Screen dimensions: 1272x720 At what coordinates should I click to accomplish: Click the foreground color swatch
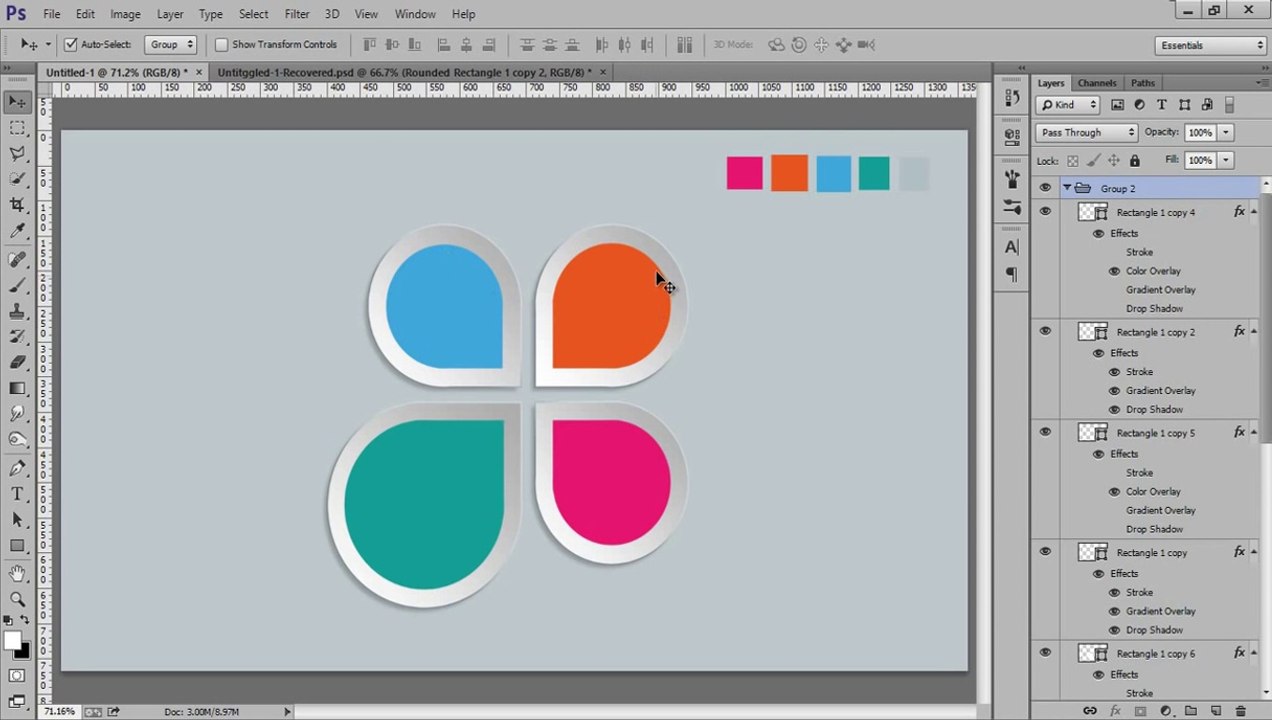point(12,641)
